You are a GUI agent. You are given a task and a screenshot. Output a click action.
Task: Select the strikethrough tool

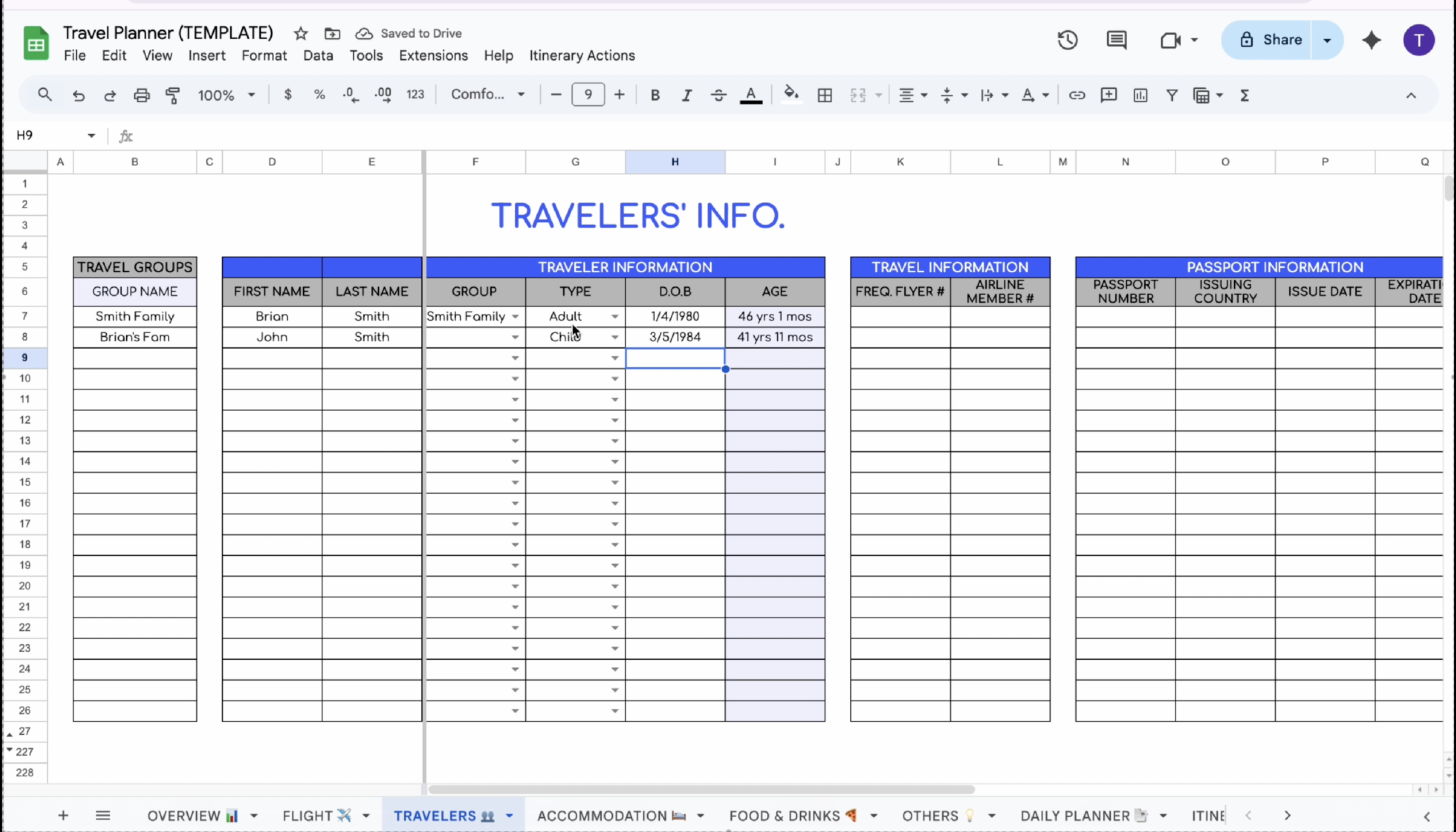pyautogui.click(x=718, y=95)
